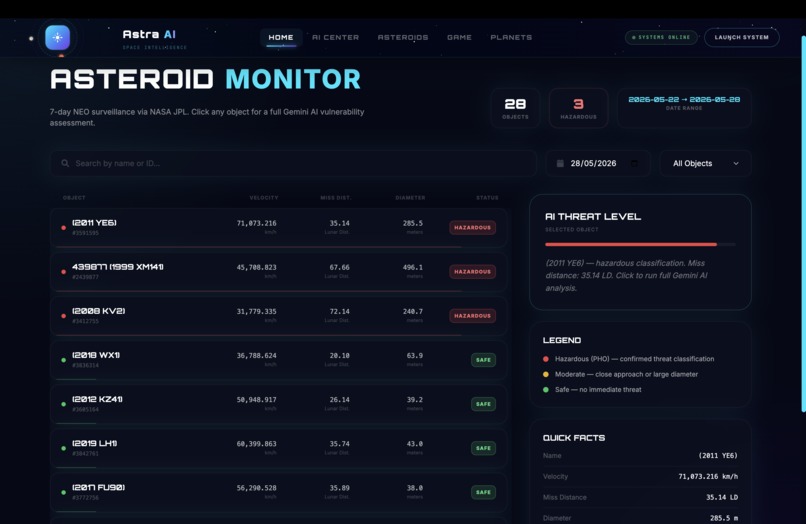Click the Object column header
This screenshot has height=524, width=806.
[74, 197]
